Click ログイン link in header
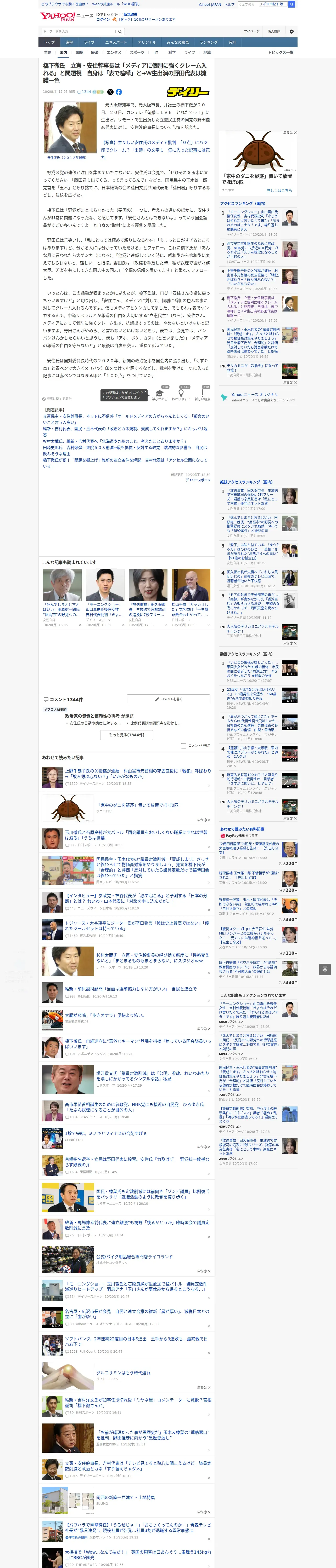Viewport: 336px width, 1568px height. pos(103,20)
